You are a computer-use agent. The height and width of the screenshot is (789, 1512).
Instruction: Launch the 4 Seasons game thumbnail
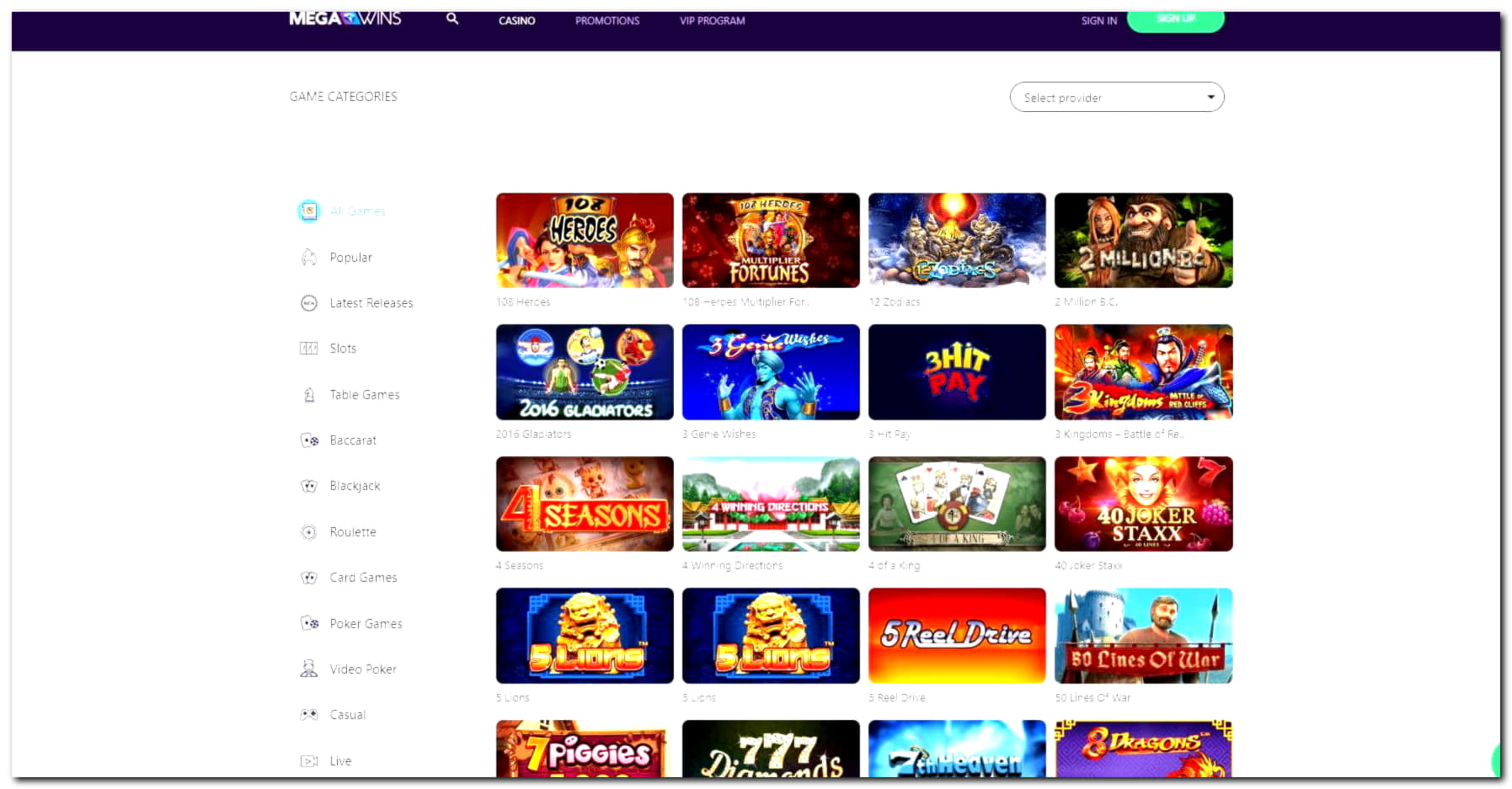[585, 504]
